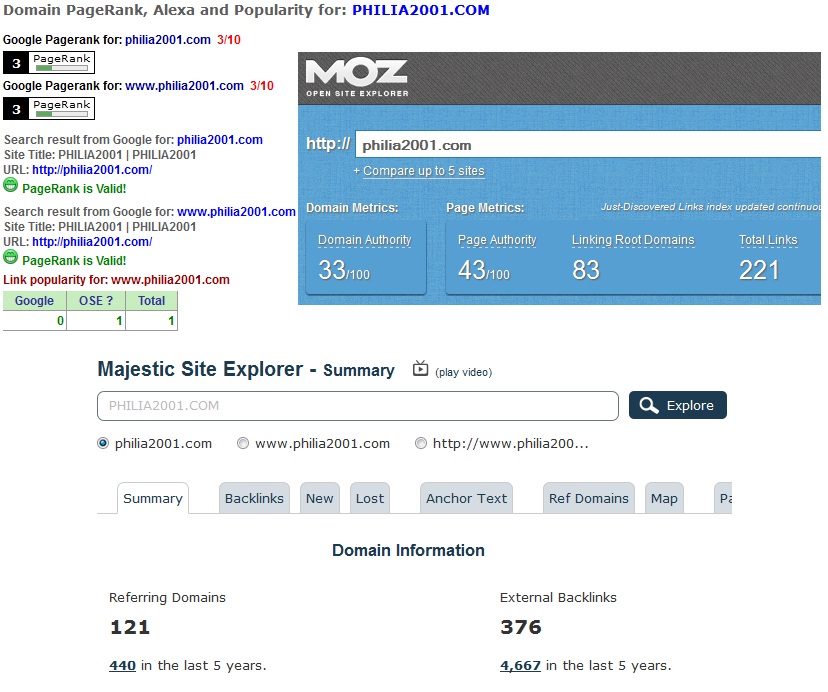Click the Page Authority 43/100 value

click(484, 270)
